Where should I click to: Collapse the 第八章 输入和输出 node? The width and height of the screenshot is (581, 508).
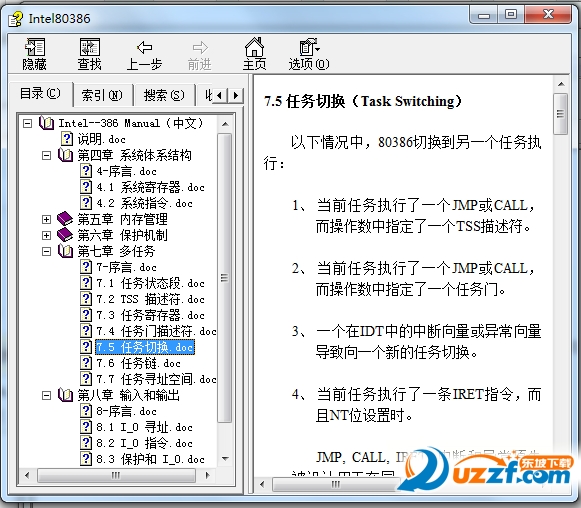[x=46, y=395]
